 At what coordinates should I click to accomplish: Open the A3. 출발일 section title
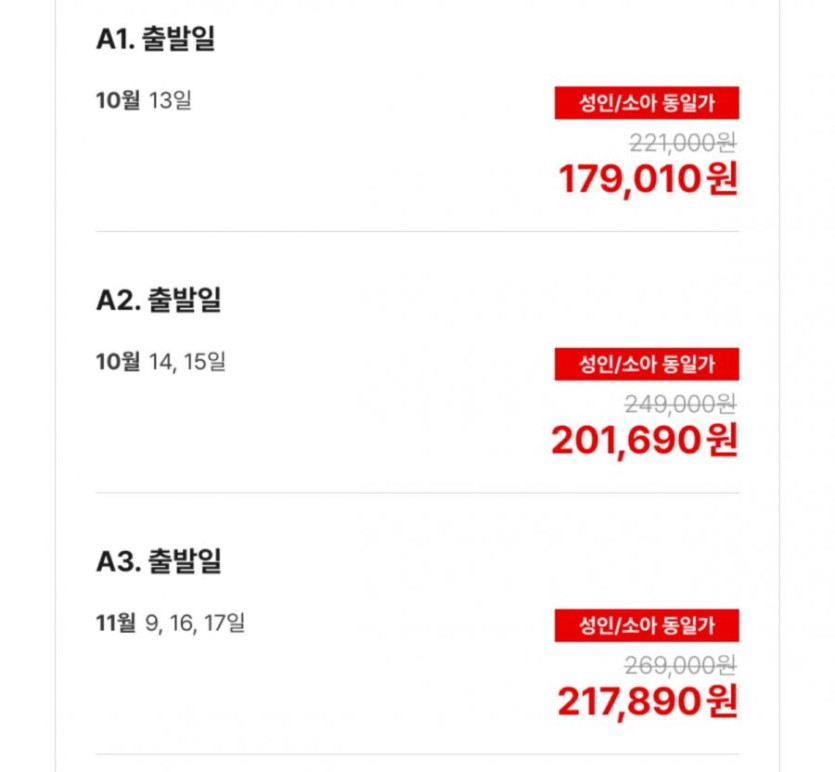tap(159, 561)
